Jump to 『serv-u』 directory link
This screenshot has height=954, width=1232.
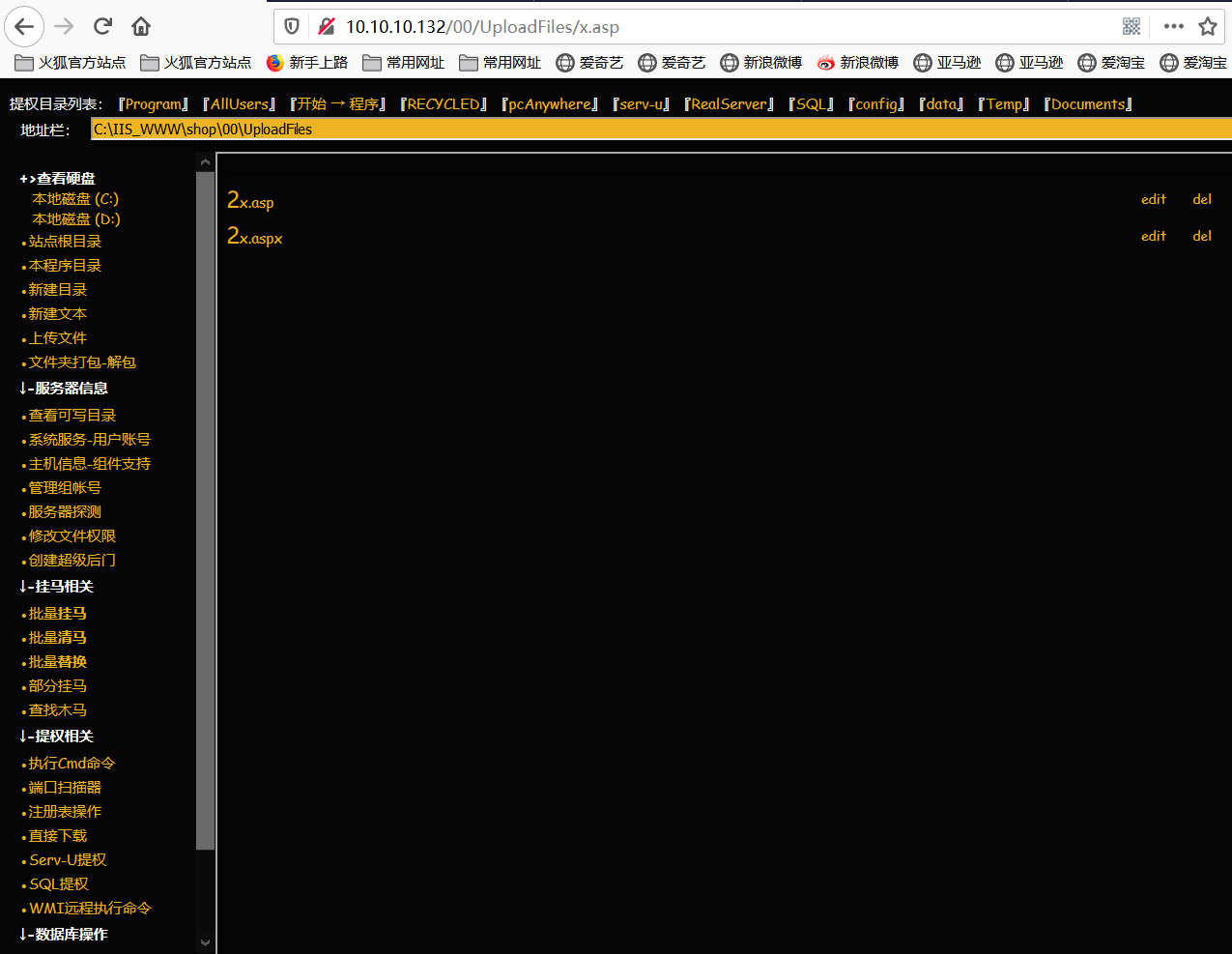coord(641,104)
